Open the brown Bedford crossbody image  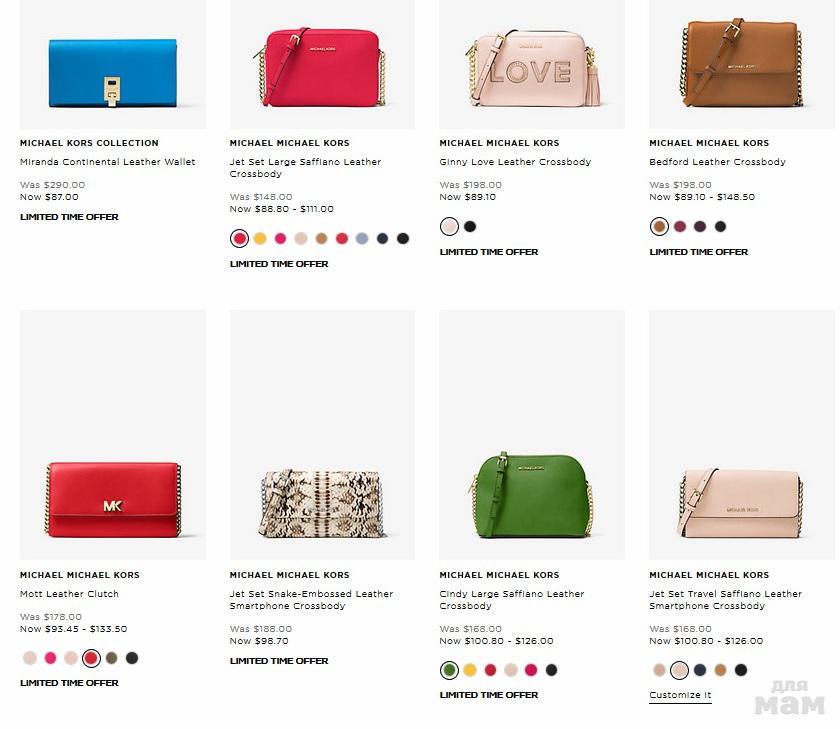coord(742,64)
